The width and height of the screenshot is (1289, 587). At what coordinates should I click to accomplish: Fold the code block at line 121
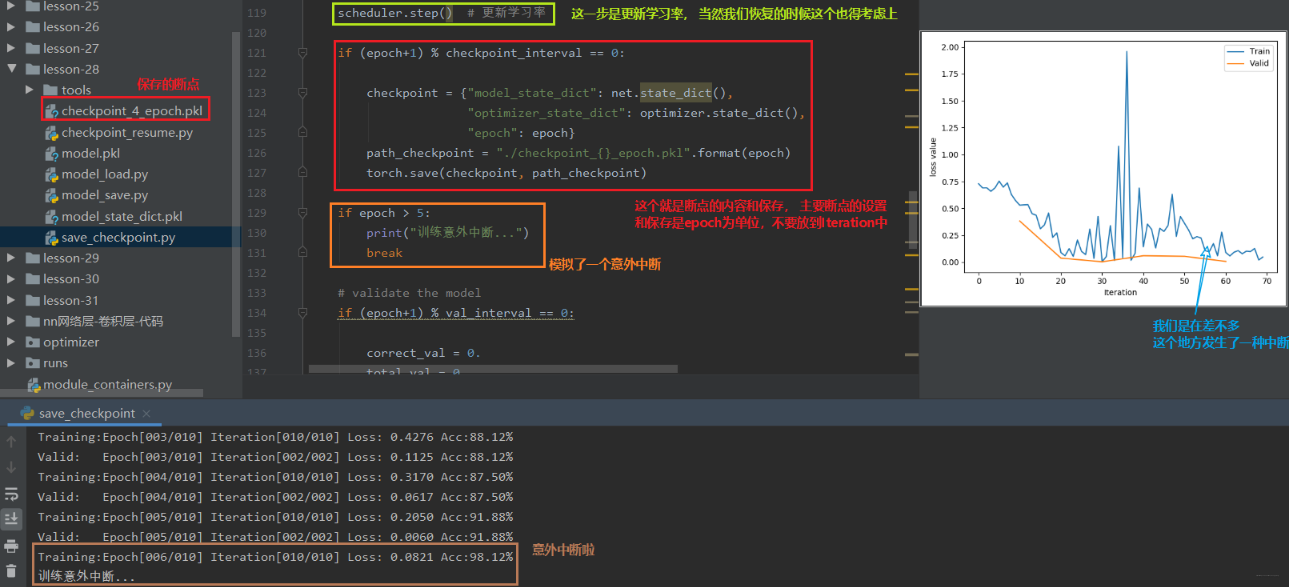click(302, 53)
